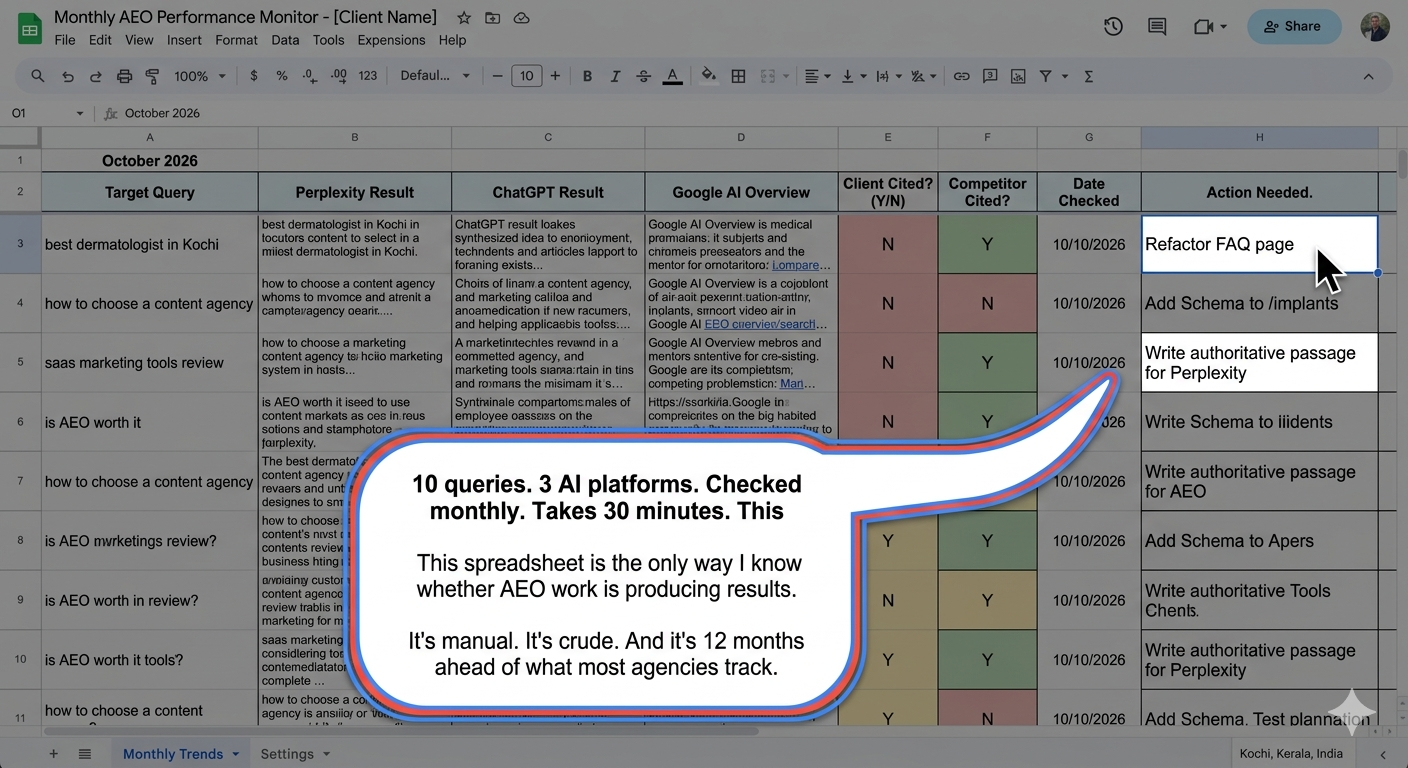The image size is (1408, 768).
Task: Toggle strikethrough formatting
Action: click(x=643, y=76)
